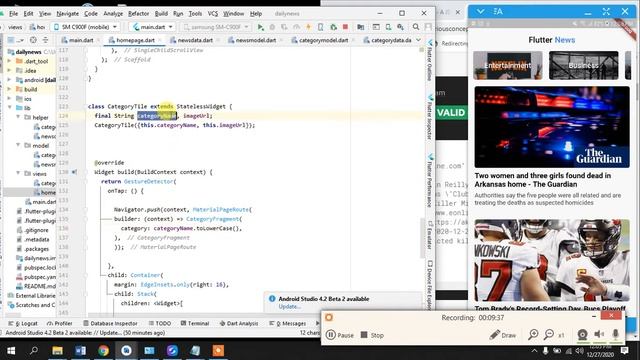This screenshot has height=360, width=640.
Task: Click zoom out magnifier in recorder
Action: pyautogui.click(x=549, y=335)
